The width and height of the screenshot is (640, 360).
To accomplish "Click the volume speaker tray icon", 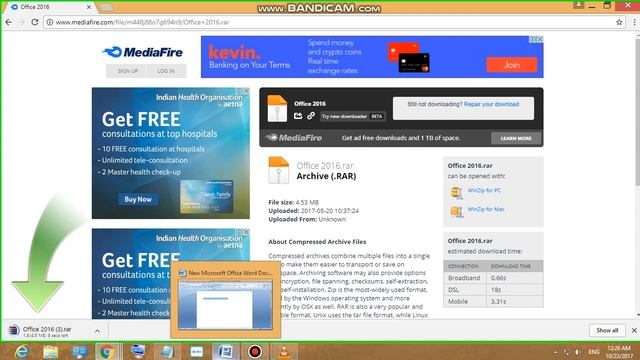I will pyautogui.click(x=578, y=352).
